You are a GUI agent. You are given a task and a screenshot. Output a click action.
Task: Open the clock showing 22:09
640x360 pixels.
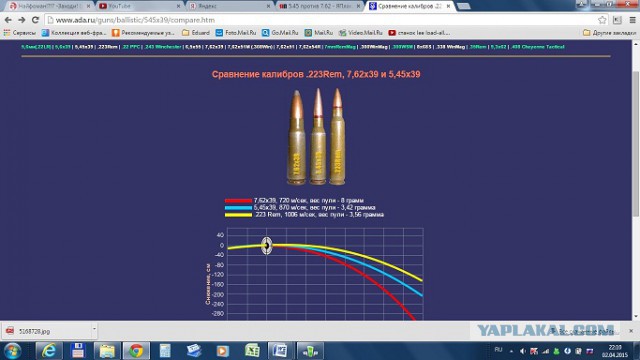pos(615,351)
